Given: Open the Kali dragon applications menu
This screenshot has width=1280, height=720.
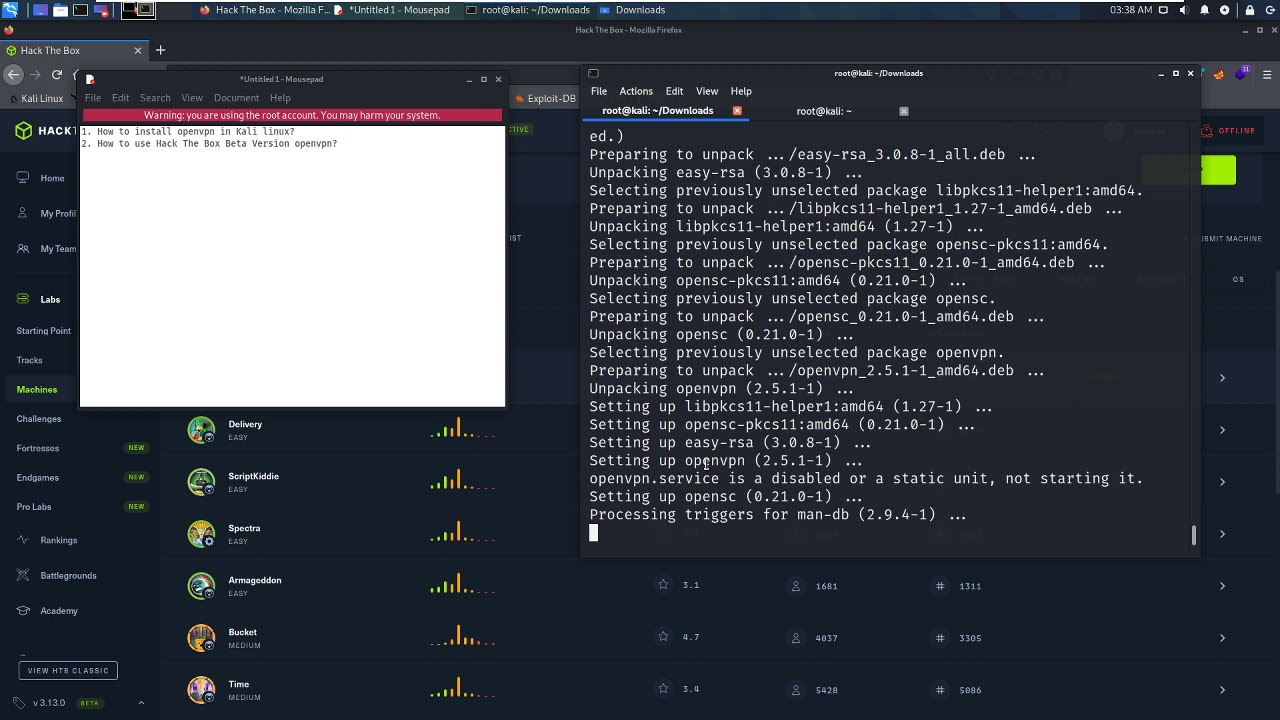Looking at the screenshot, I should coord(9,10).
